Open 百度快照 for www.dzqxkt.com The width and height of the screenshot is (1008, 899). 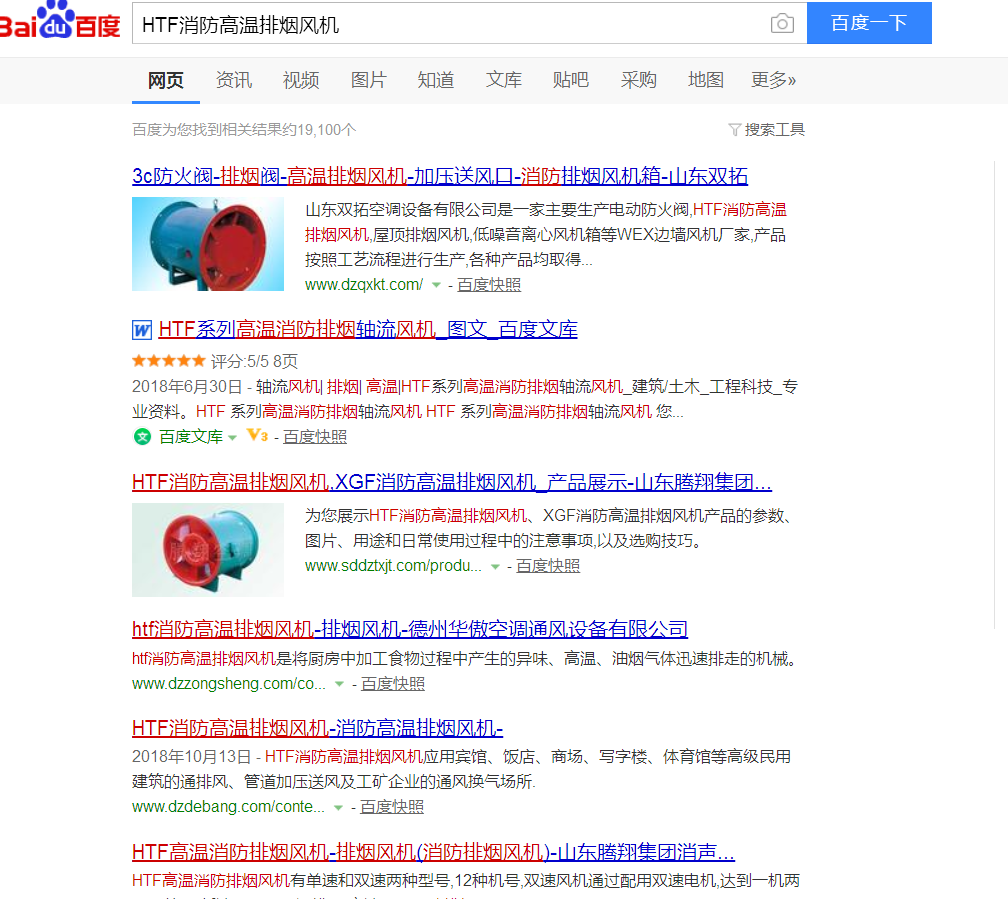click(489, 285)
